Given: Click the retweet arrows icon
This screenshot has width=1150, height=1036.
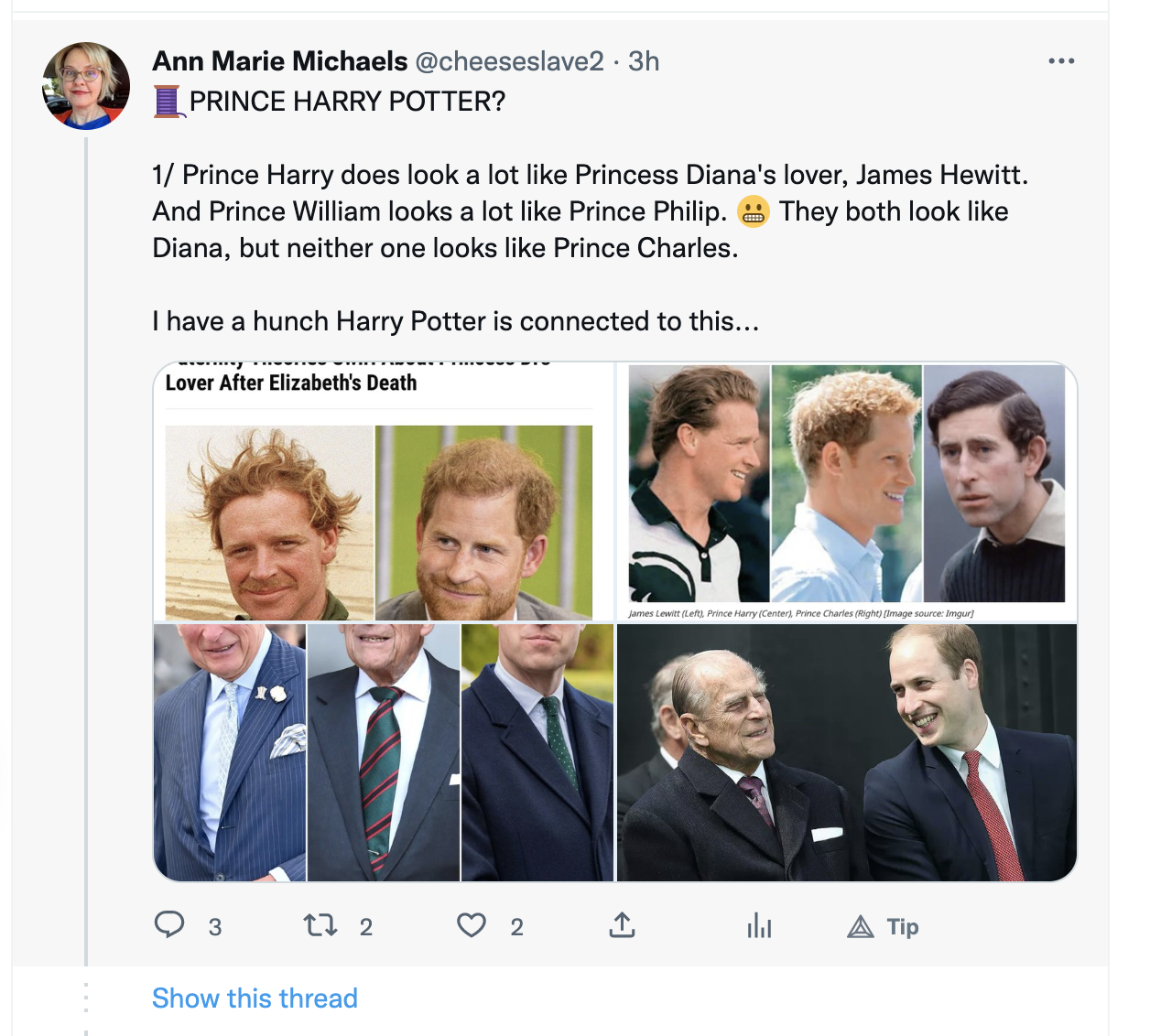Looking at the screenshot, I should (320, 926).
